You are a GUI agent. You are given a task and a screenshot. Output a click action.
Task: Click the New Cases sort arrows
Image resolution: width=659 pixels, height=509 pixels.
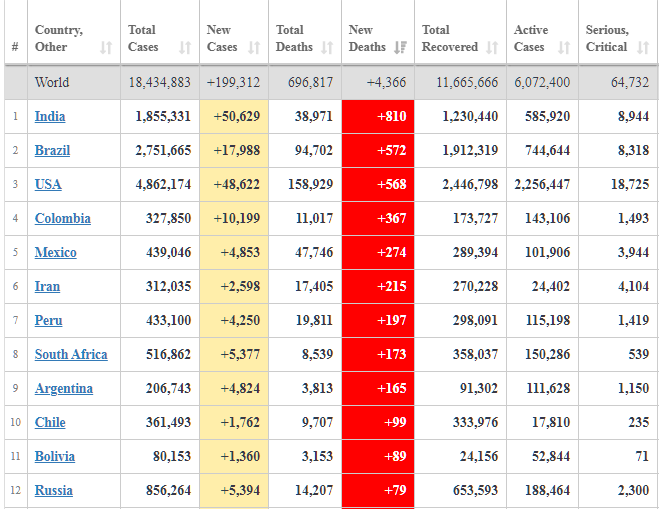[254, 47]
